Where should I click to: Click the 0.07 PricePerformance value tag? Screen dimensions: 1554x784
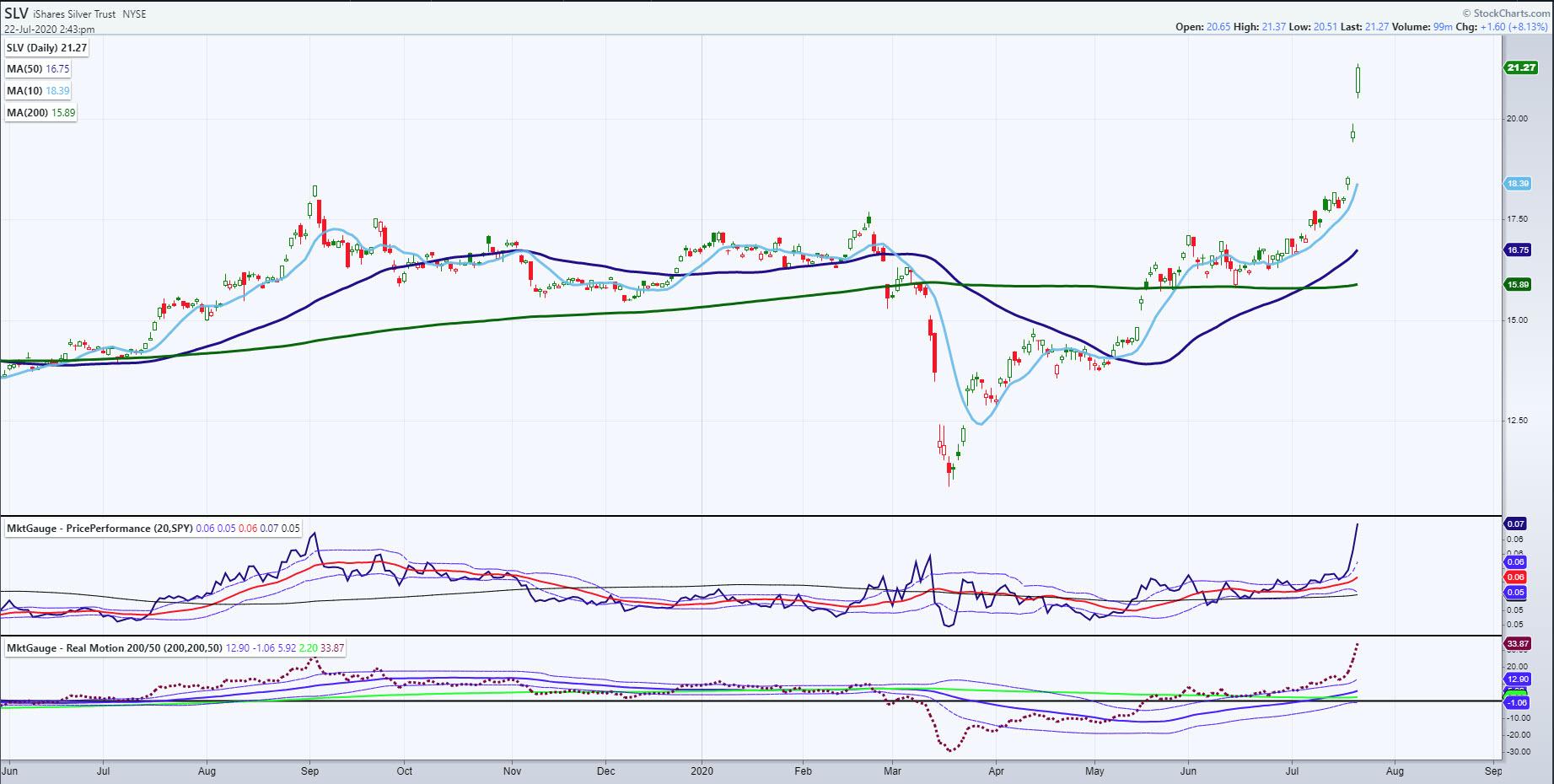1515,524
